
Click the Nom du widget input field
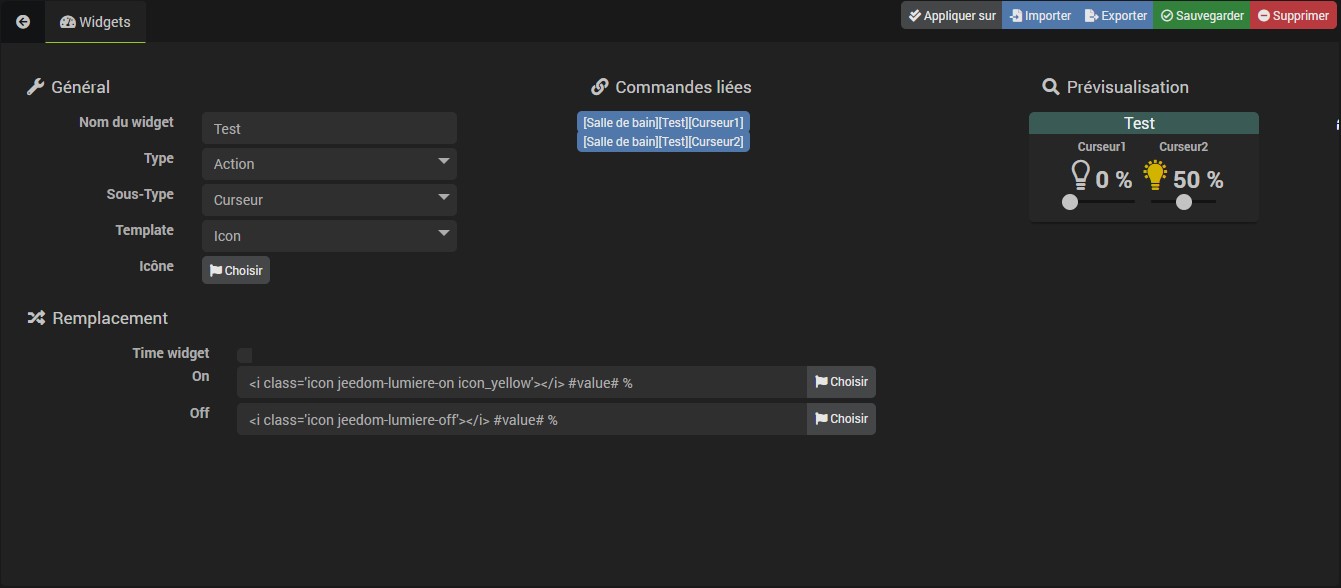click(329, 128)
